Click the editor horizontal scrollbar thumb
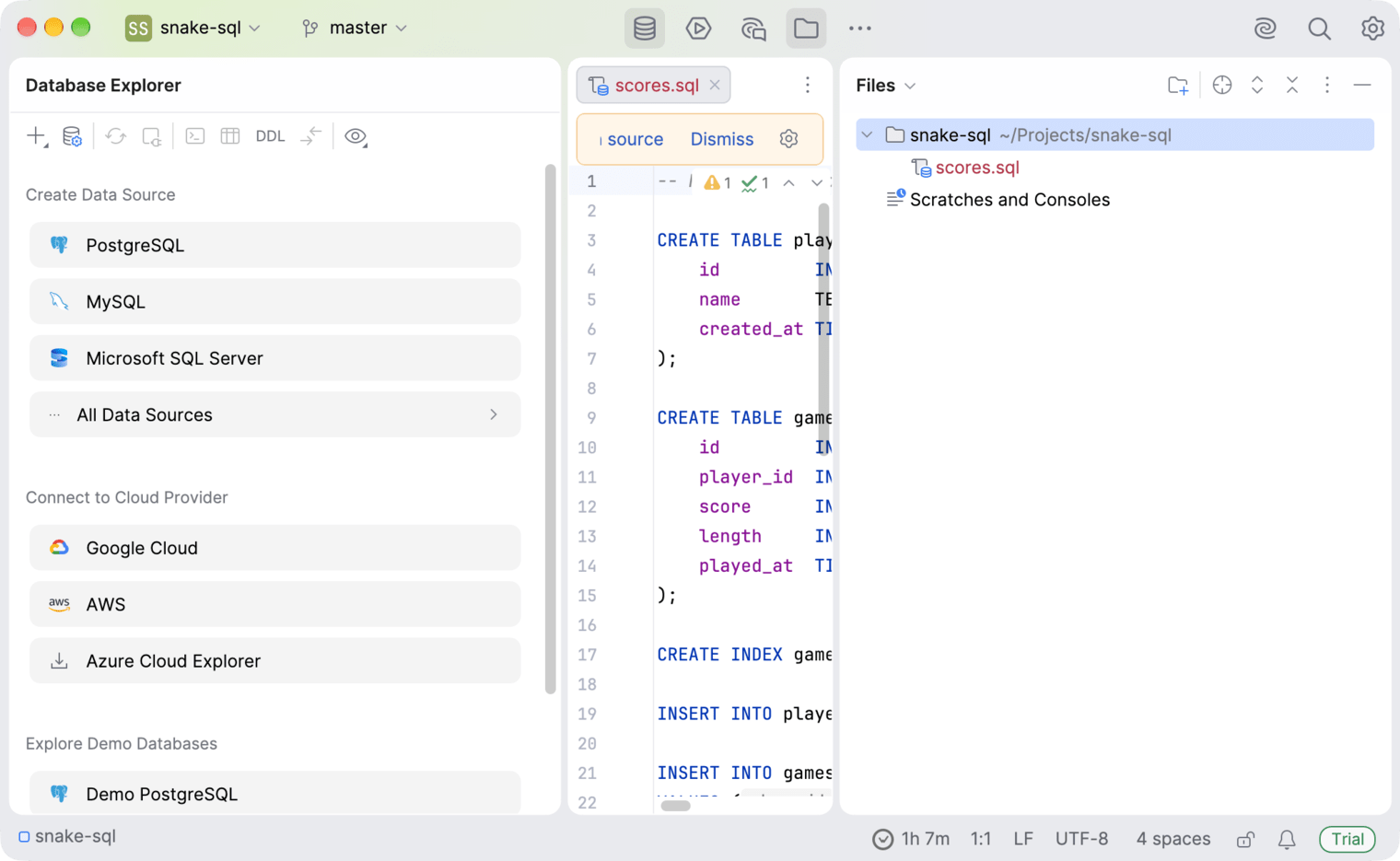This screenshot has width=1400, height=861. [x=675, y=806]
